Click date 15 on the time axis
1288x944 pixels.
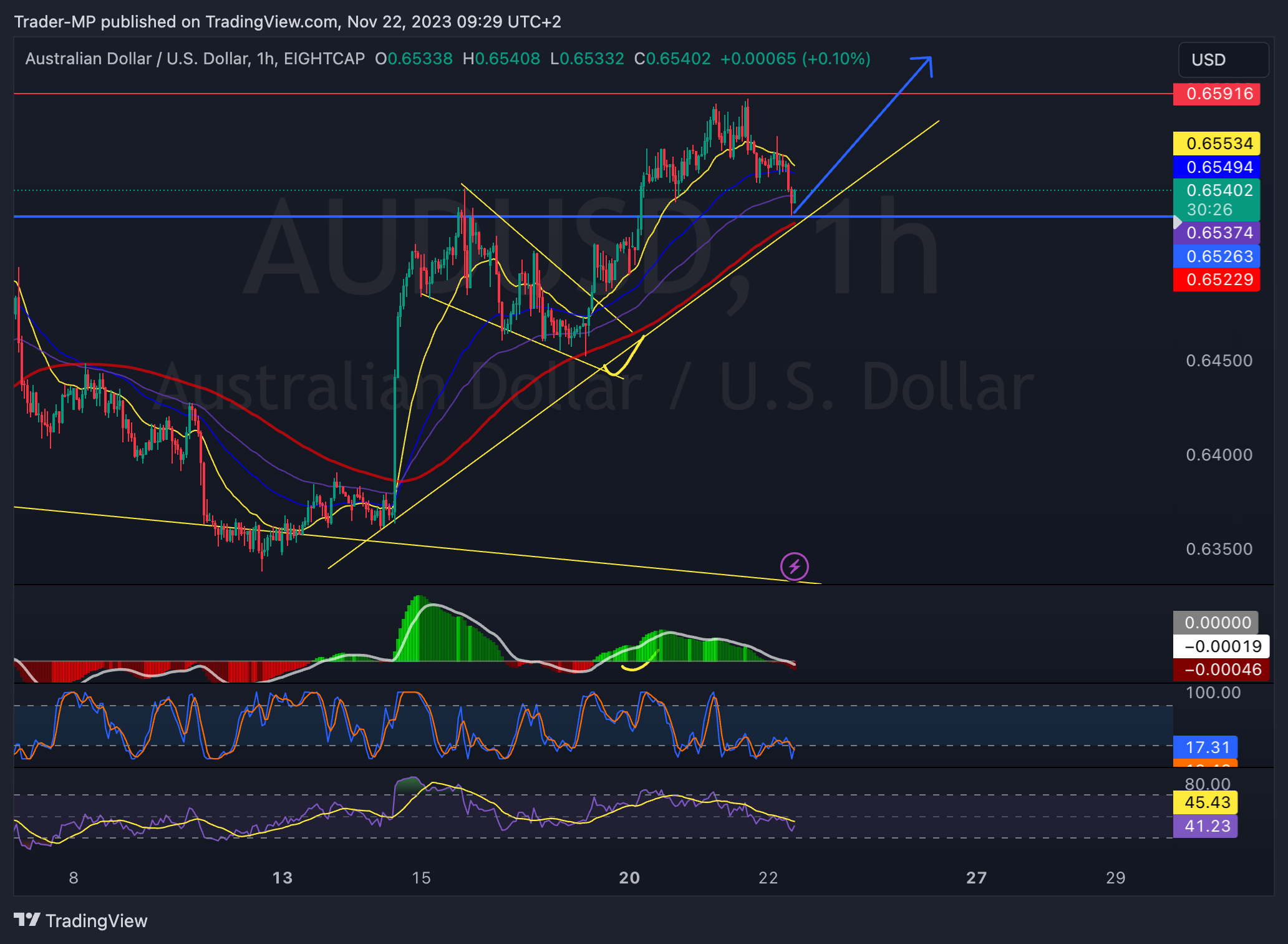pyautogui.click(x=422, y=878)
